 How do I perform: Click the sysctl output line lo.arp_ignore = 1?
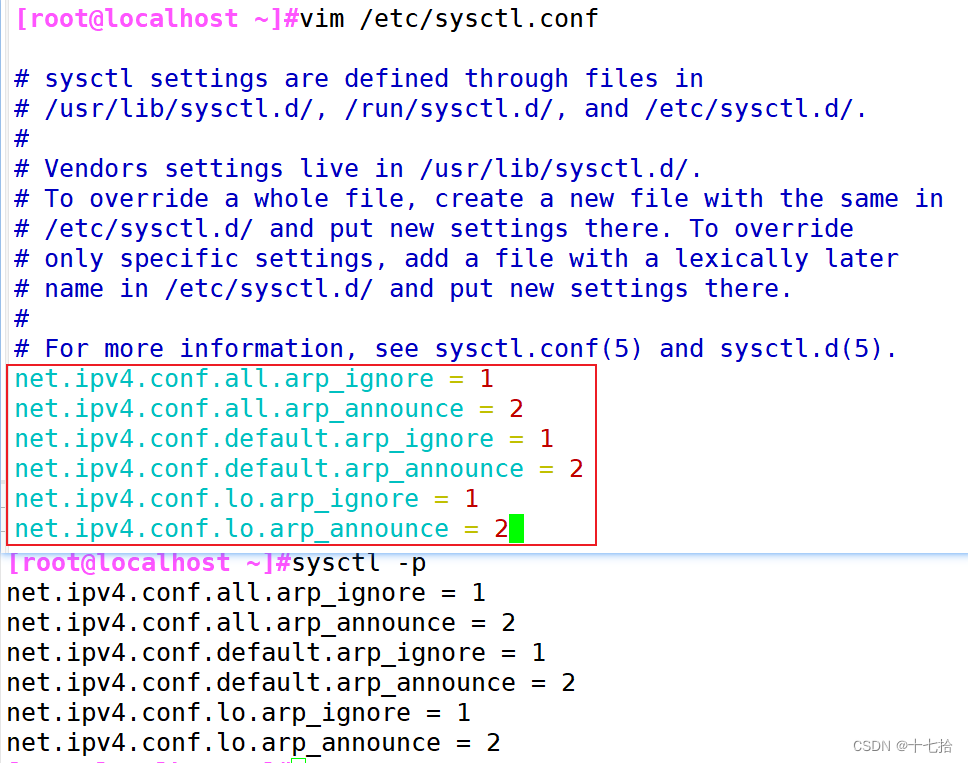238,713
